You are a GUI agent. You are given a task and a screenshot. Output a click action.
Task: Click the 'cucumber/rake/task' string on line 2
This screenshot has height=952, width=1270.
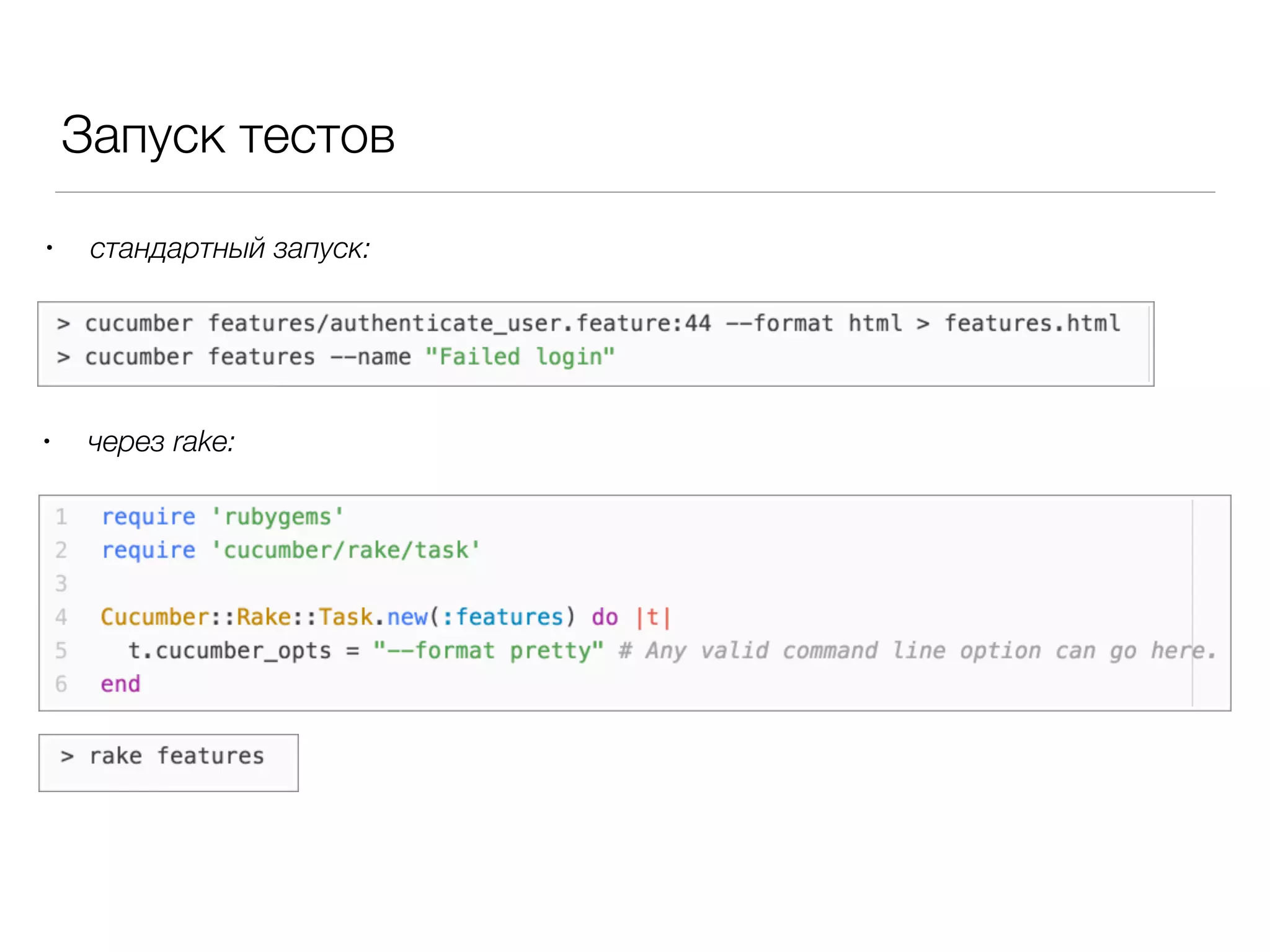point(345,550)
